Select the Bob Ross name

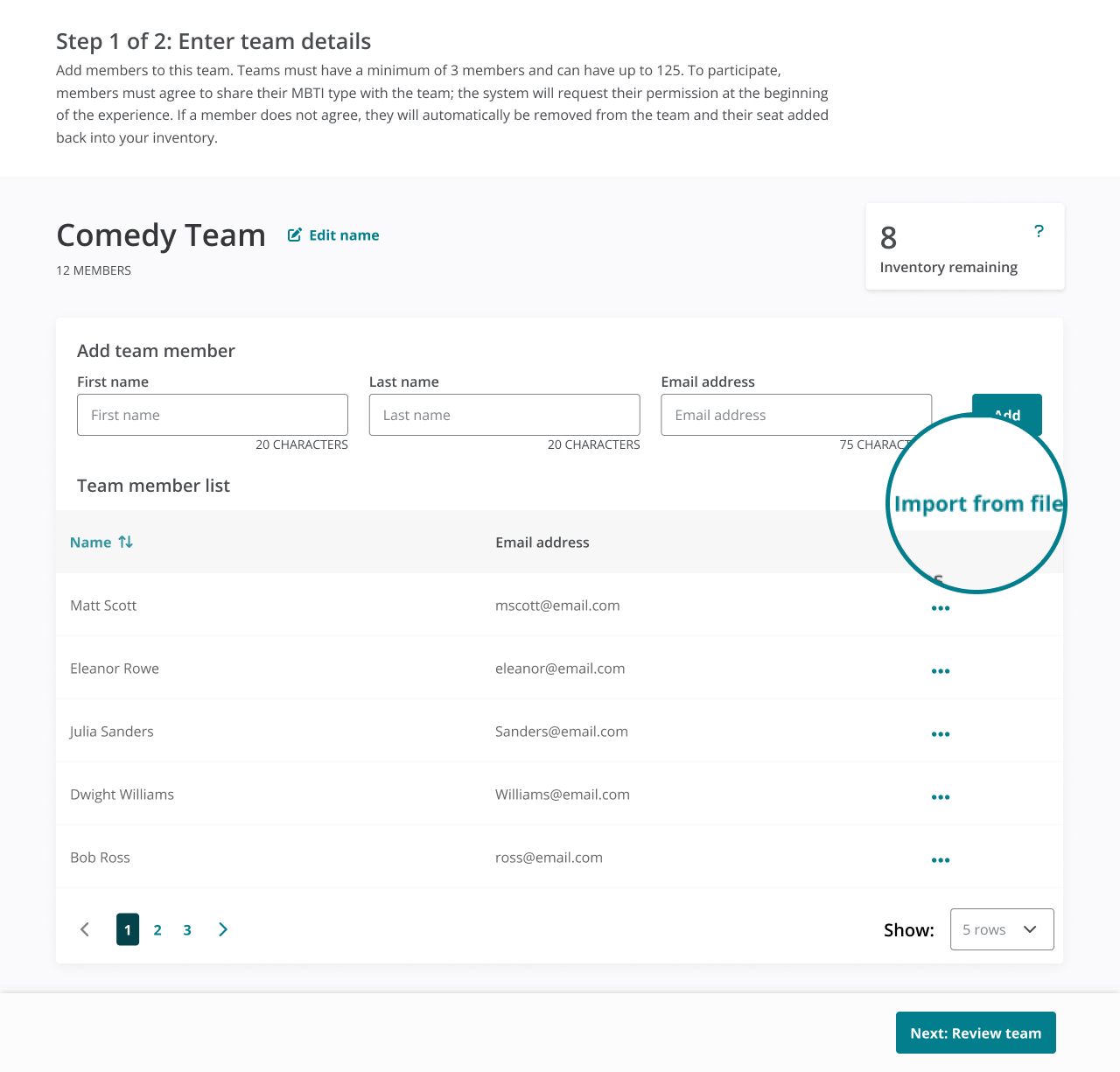click(x=100, y=858)
